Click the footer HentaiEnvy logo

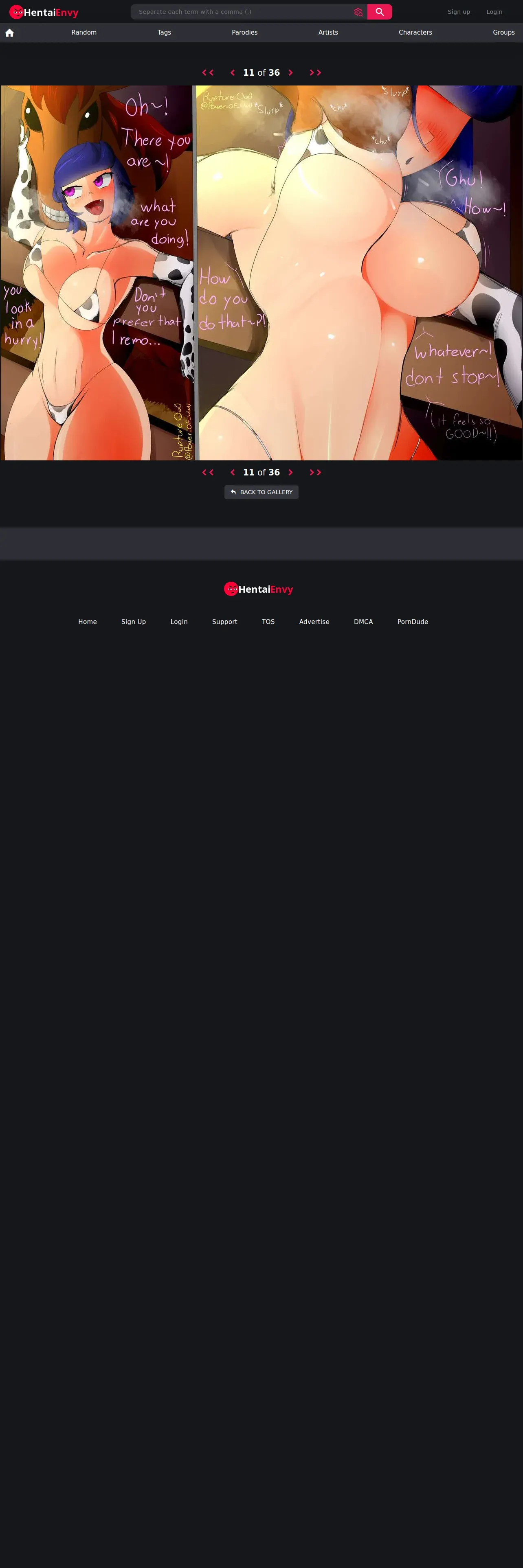[259, 589]
